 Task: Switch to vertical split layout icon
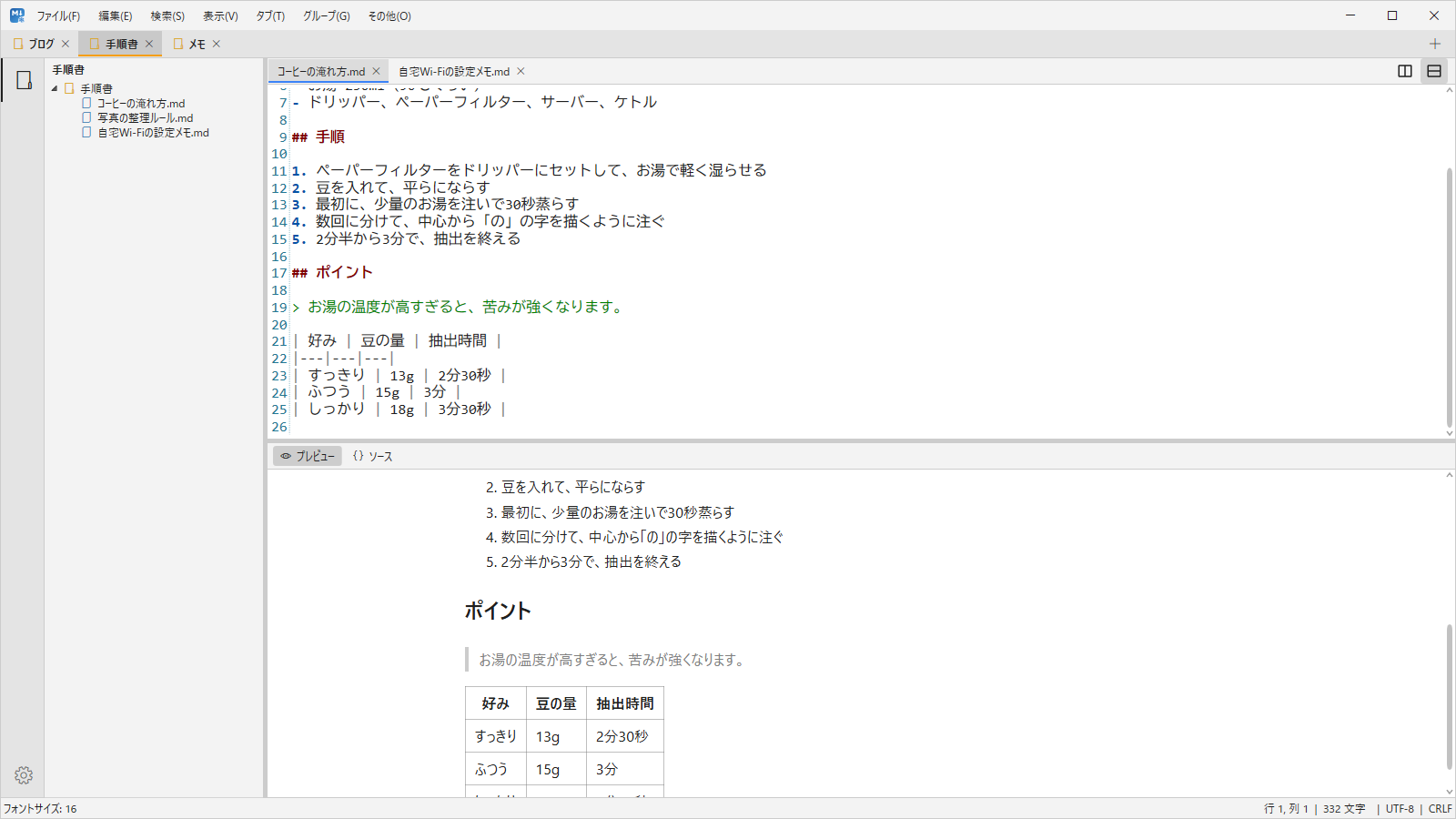pos(1405,71)
